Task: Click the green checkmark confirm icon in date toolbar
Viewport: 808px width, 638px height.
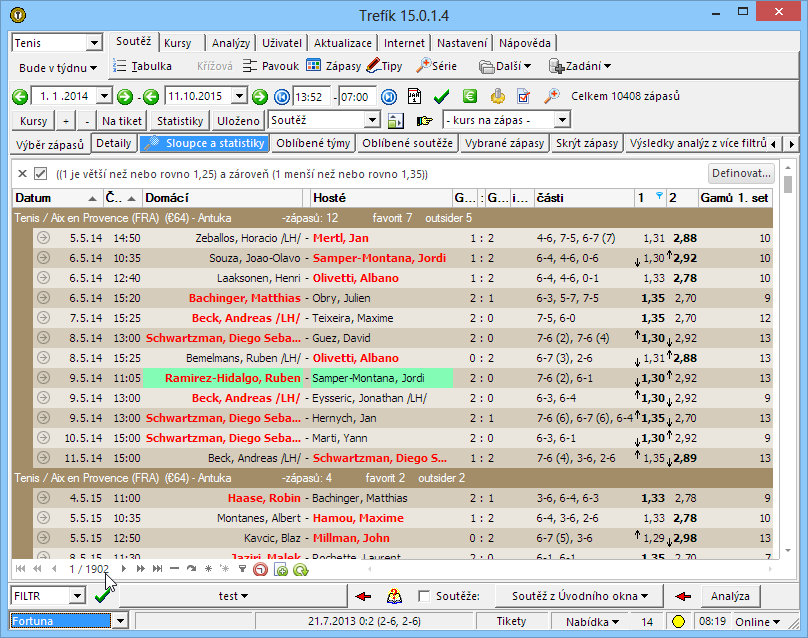Action: [441, 97]
